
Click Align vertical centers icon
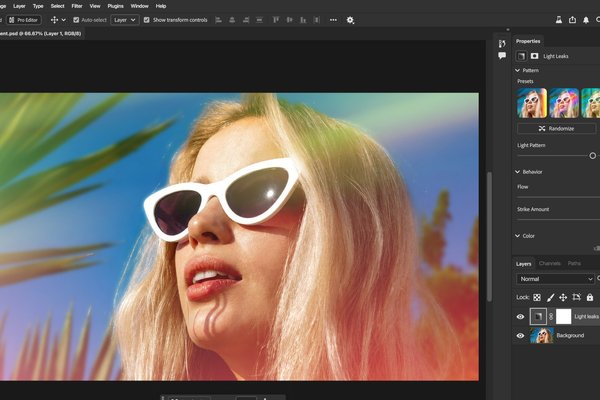coord(289,20)
